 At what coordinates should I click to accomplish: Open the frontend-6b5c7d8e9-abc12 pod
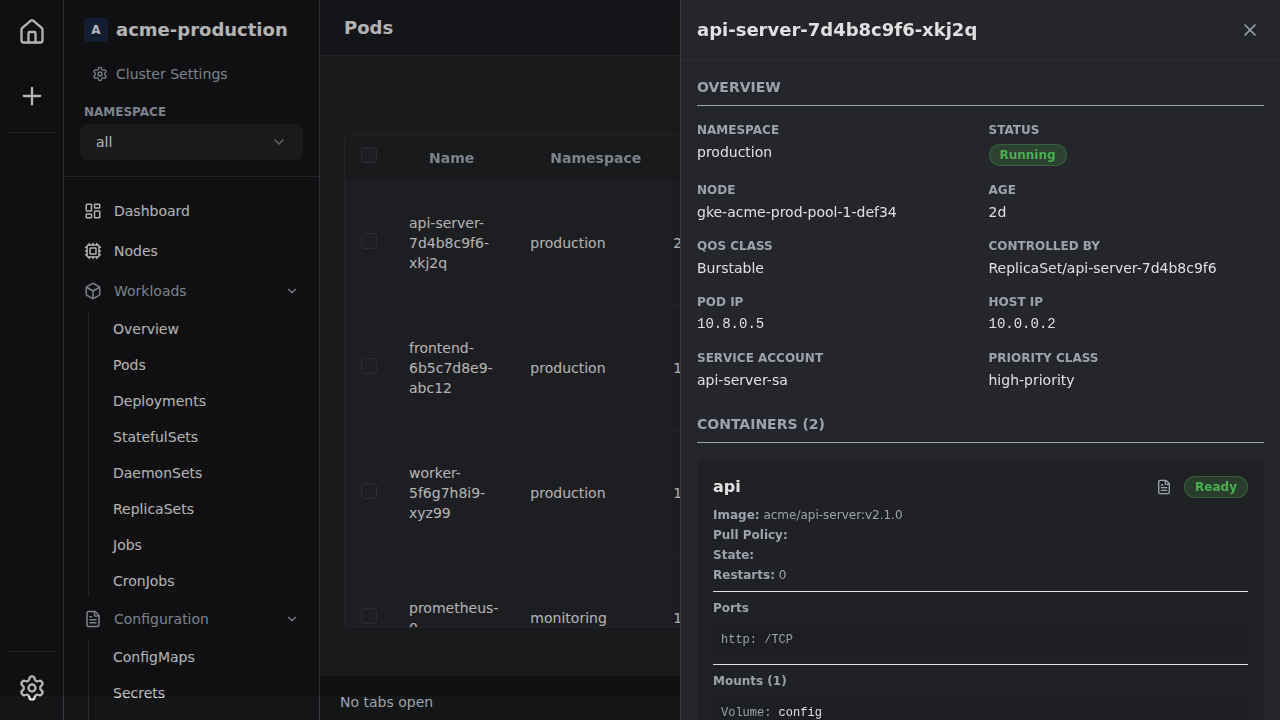[450, 368]
